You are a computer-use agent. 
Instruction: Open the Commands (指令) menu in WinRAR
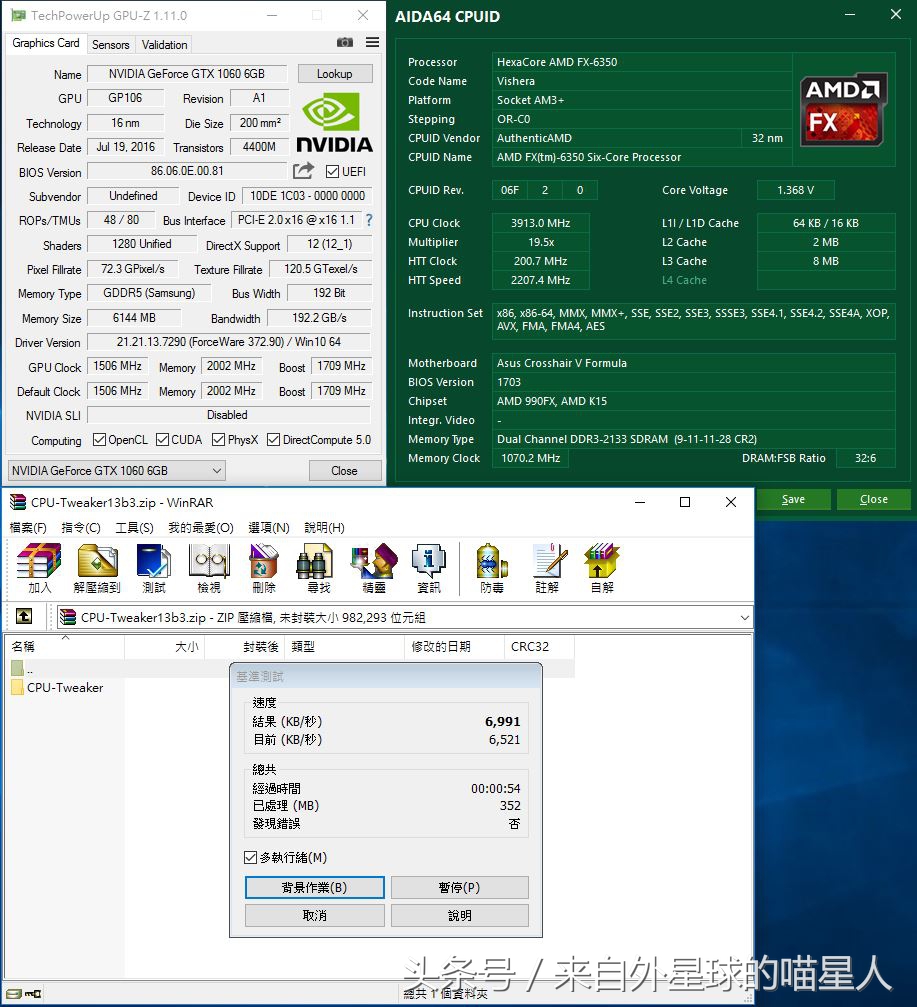click(81, 527)
